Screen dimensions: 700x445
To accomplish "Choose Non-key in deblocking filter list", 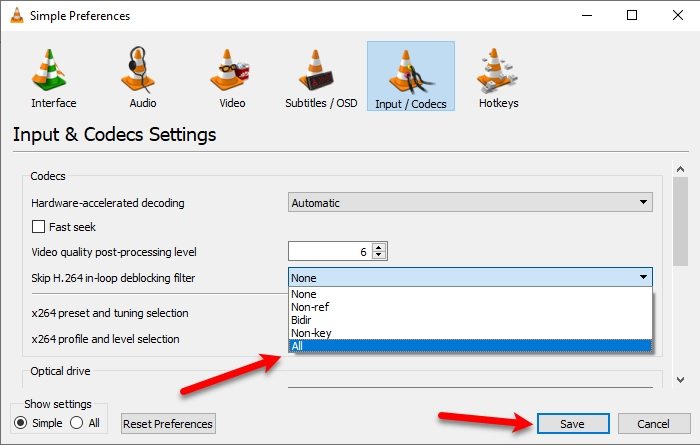I will click(470, 333).
